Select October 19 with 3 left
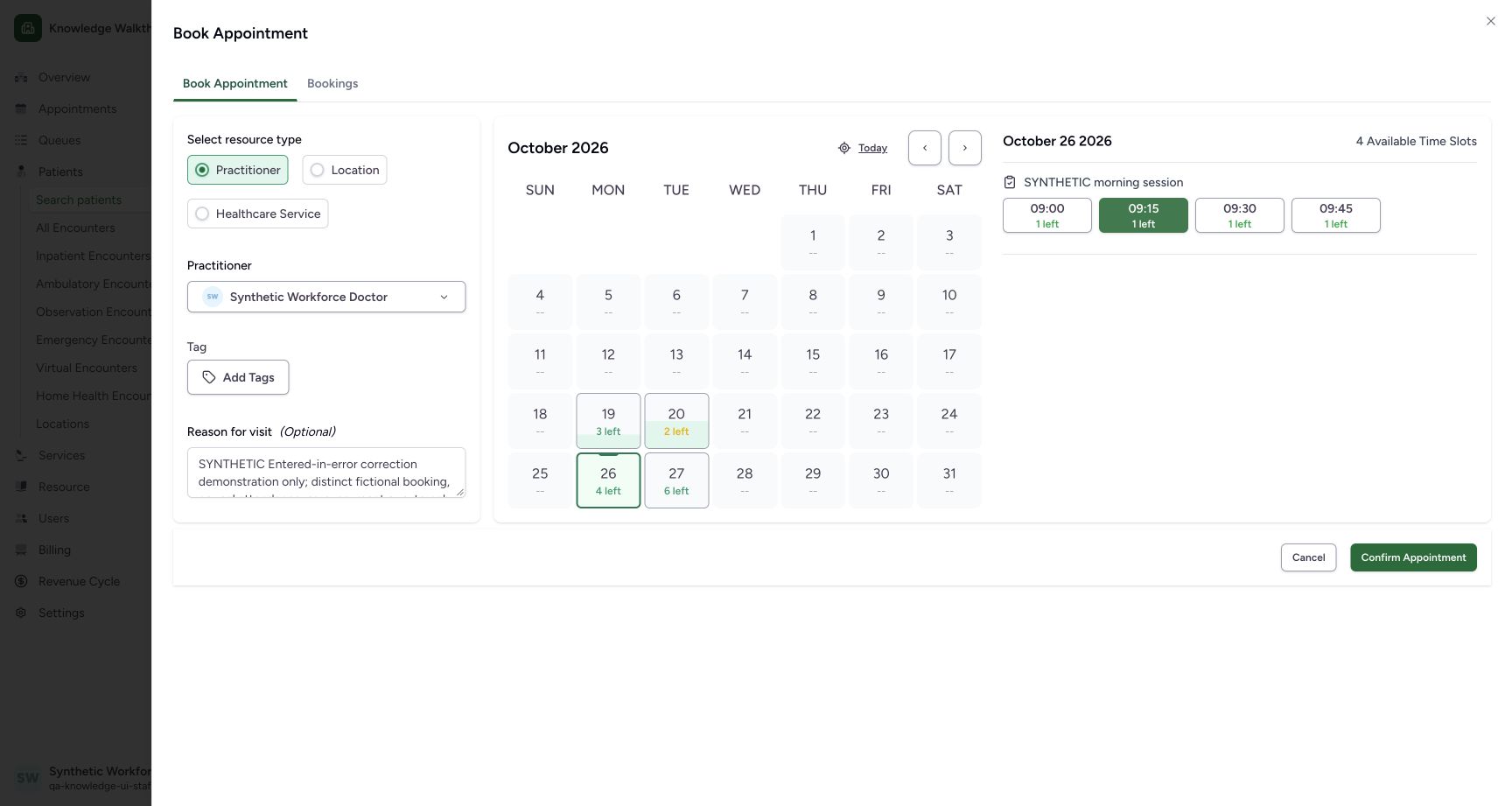Screen dimensions: 1512x806 (x=608, y=421)
